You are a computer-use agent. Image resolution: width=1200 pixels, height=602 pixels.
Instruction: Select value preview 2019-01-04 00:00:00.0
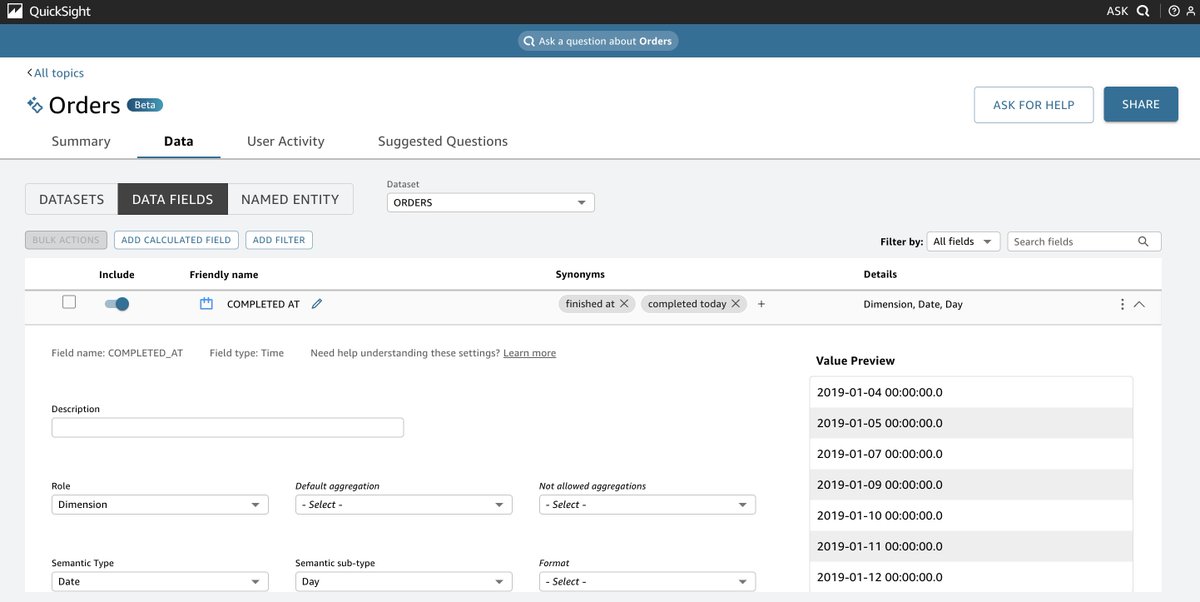[971, 392]
